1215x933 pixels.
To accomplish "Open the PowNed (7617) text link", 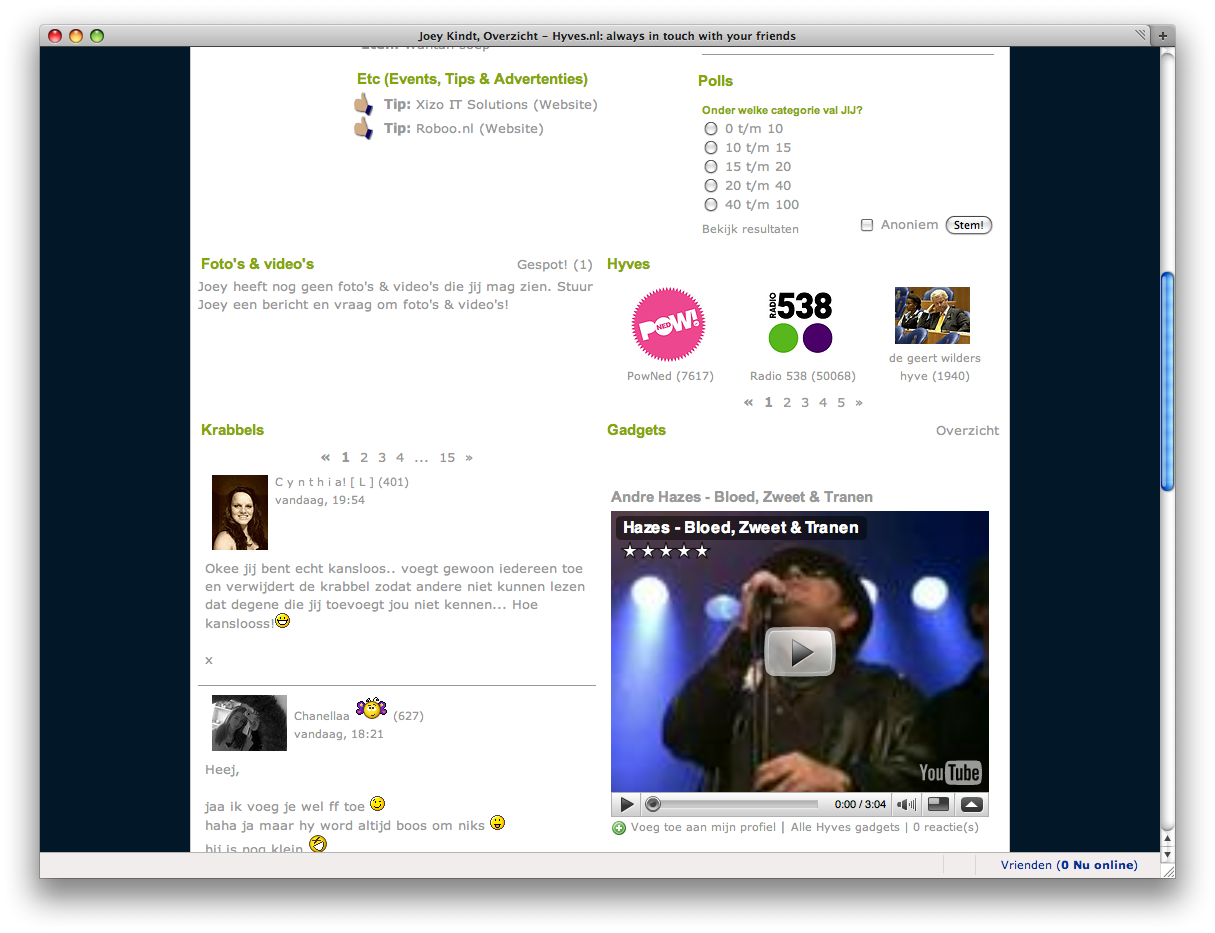I will click(670, 377).
